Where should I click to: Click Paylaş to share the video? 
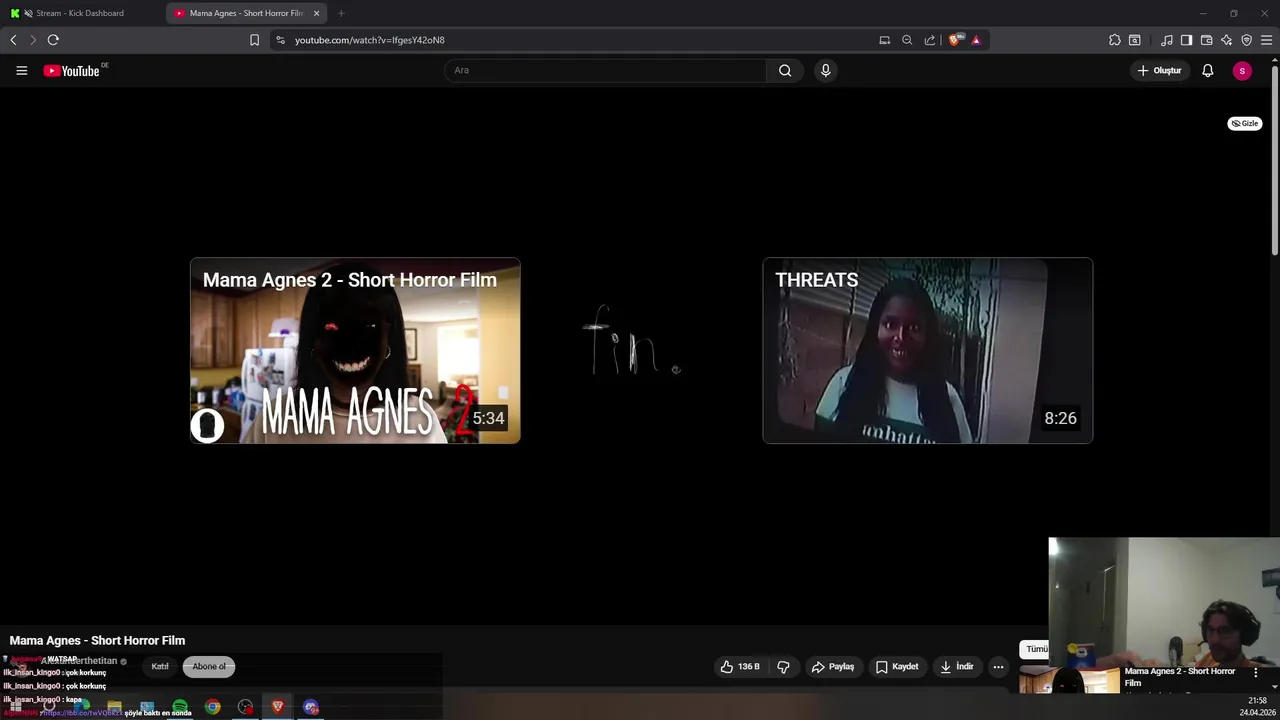click(833, 666)
